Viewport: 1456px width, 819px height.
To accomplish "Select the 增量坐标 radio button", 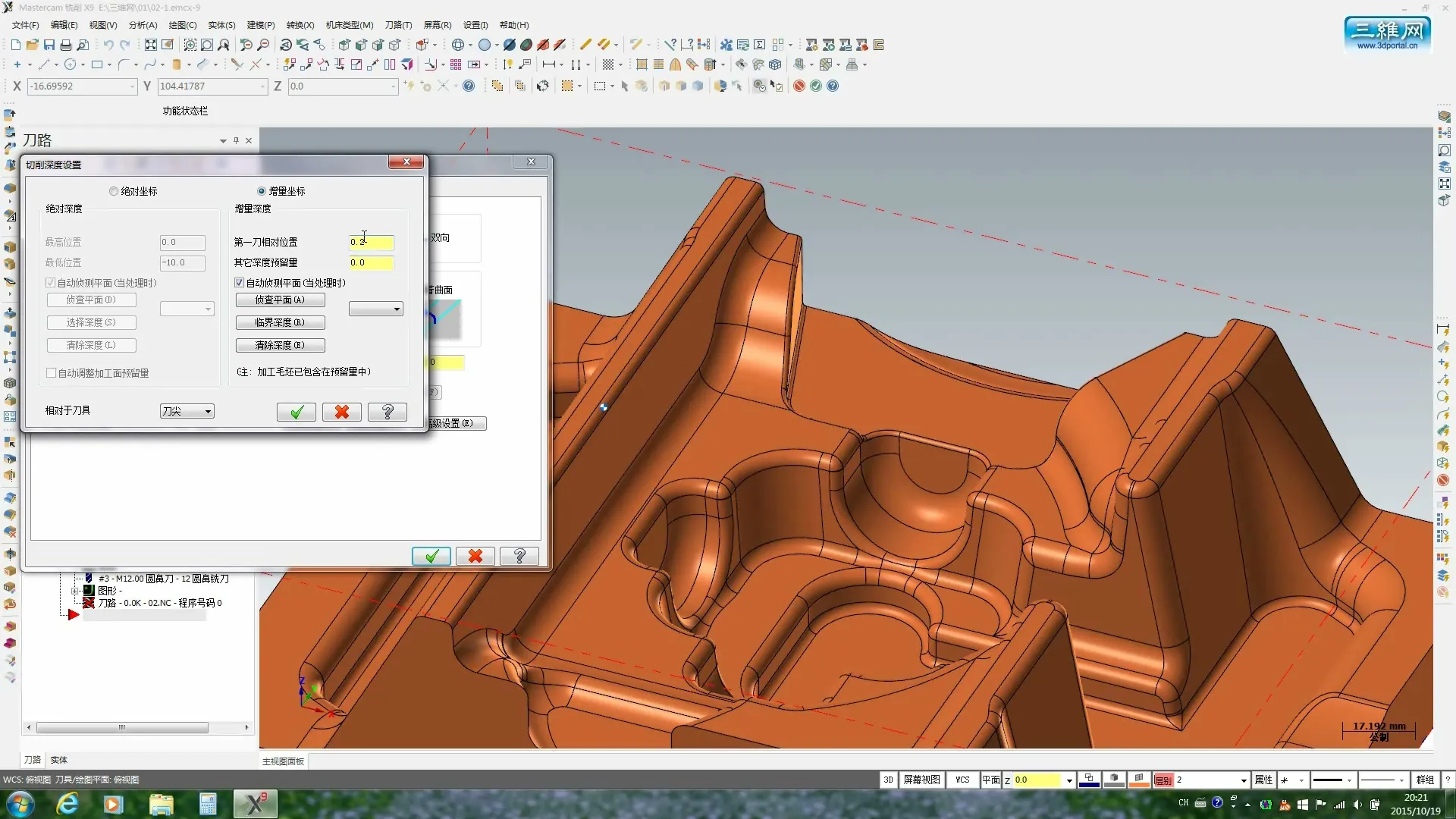I will [262, 191].
